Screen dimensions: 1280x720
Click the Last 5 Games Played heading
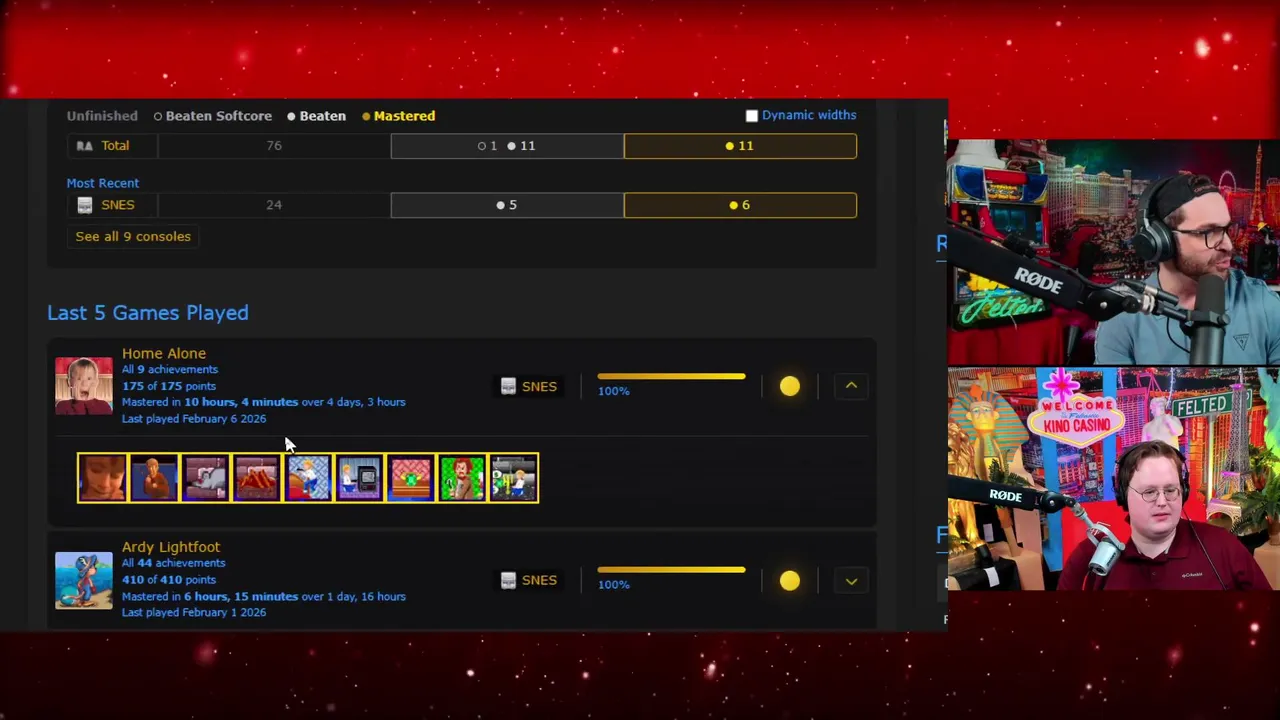(148, 313)
